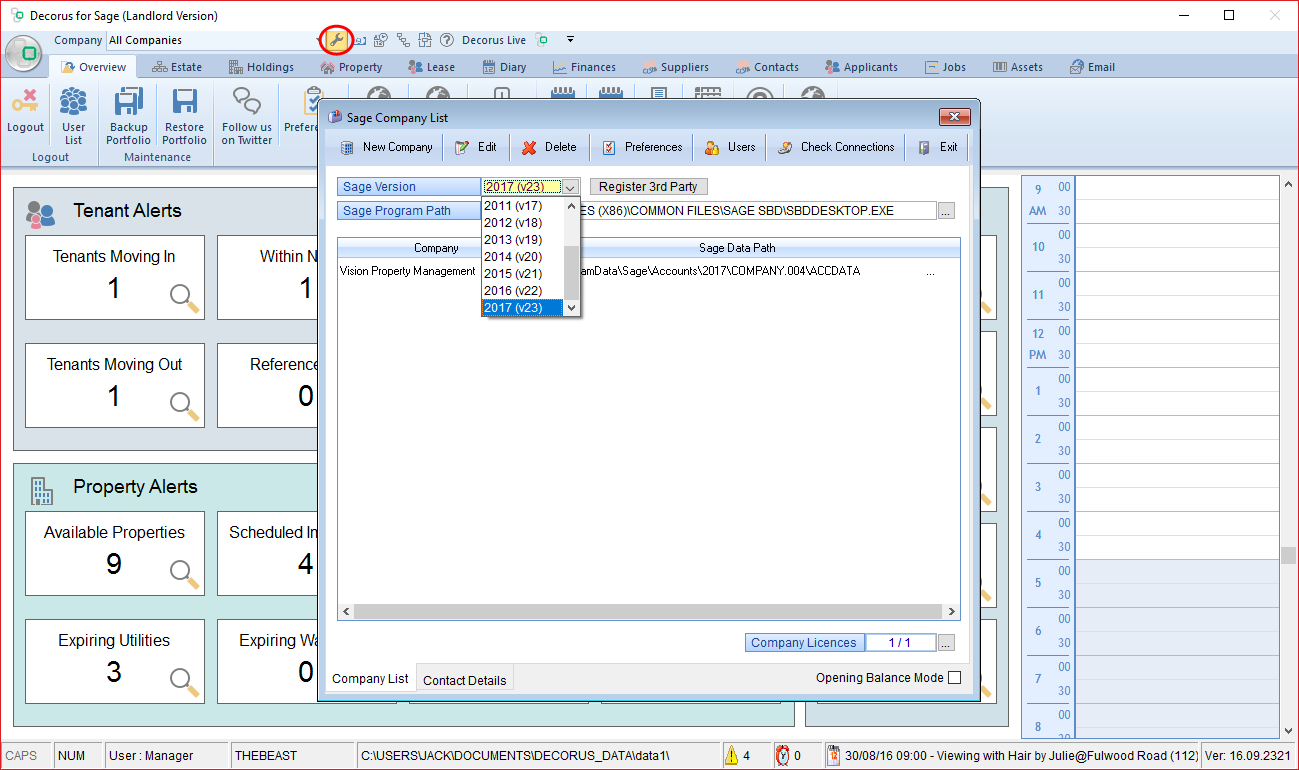Click the Available Properties magnifier

[184, 574]
